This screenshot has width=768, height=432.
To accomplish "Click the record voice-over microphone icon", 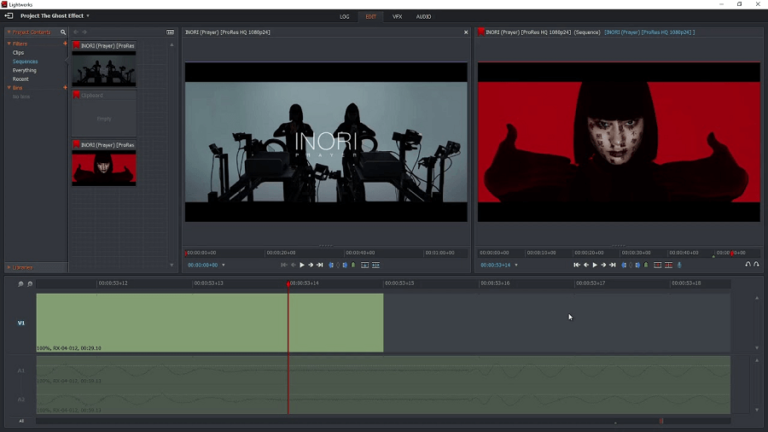I will pos(679,265).
